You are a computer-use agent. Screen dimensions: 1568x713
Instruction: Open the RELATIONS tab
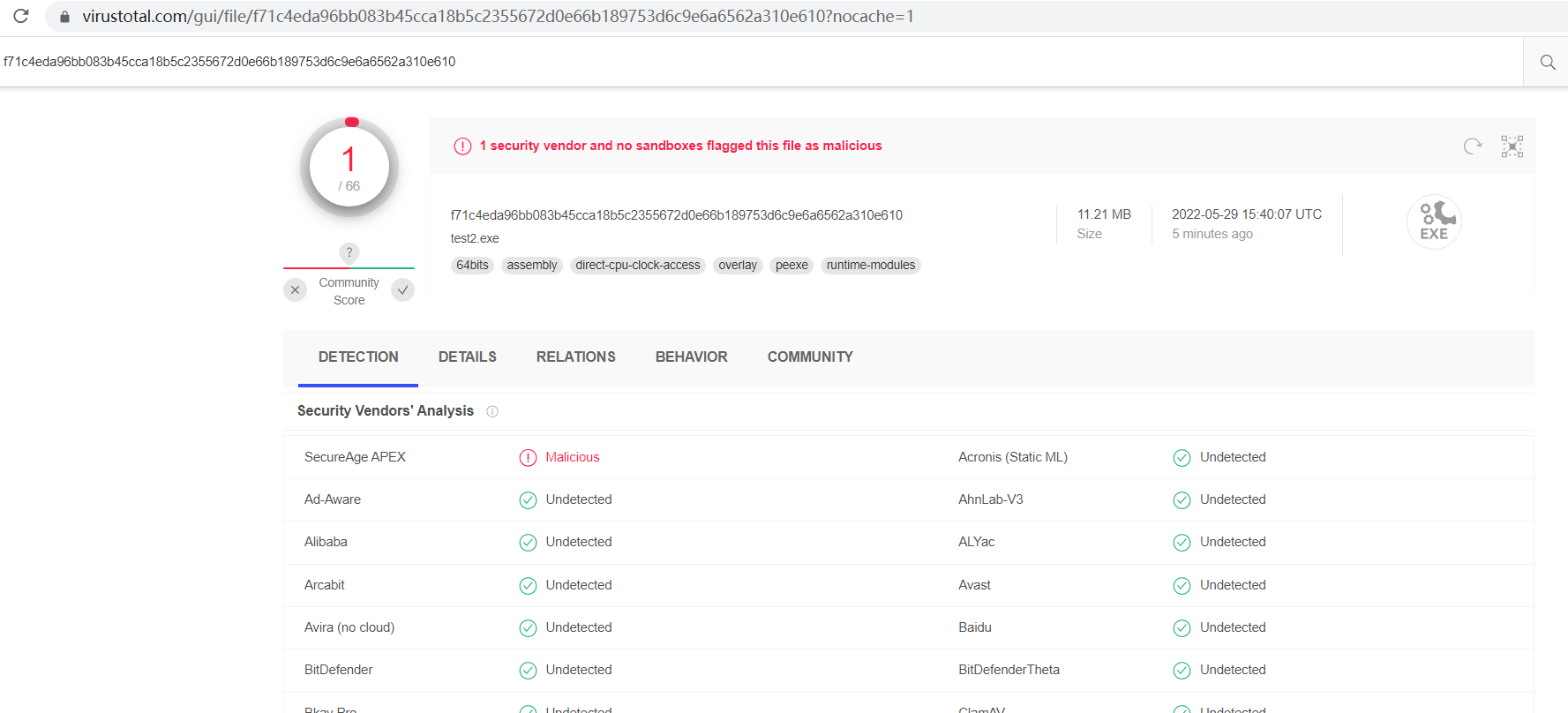click(576, 357)
